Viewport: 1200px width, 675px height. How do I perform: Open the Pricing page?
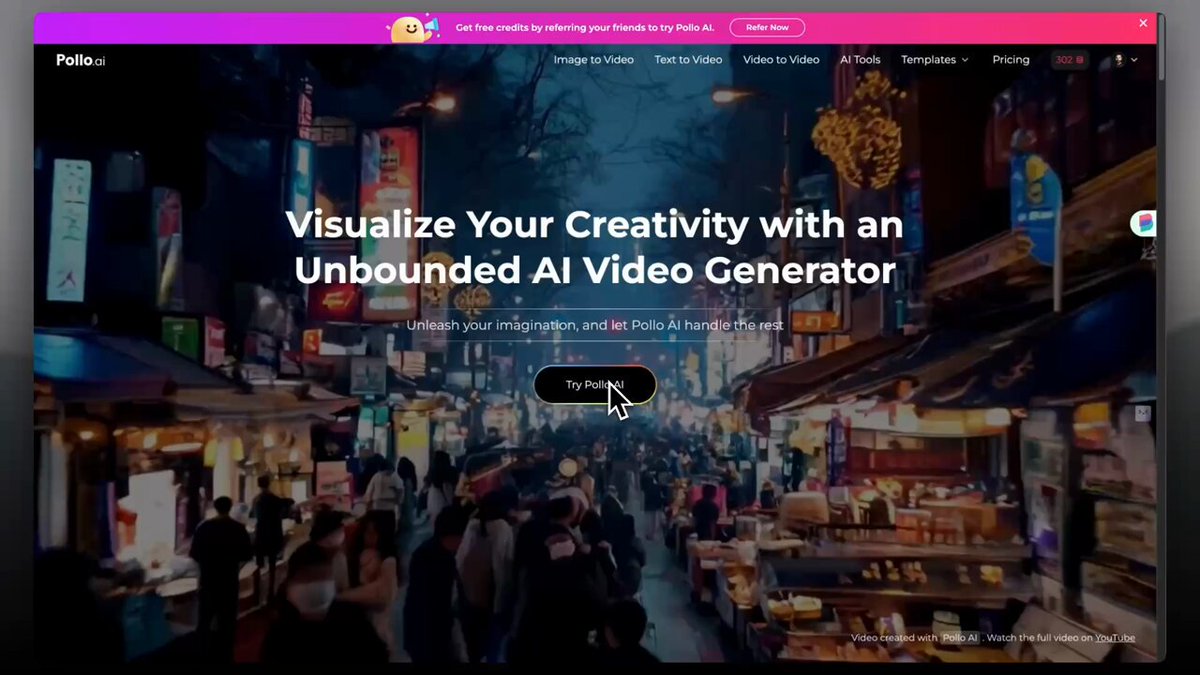pyautogui.click(x=1011, y=60)
